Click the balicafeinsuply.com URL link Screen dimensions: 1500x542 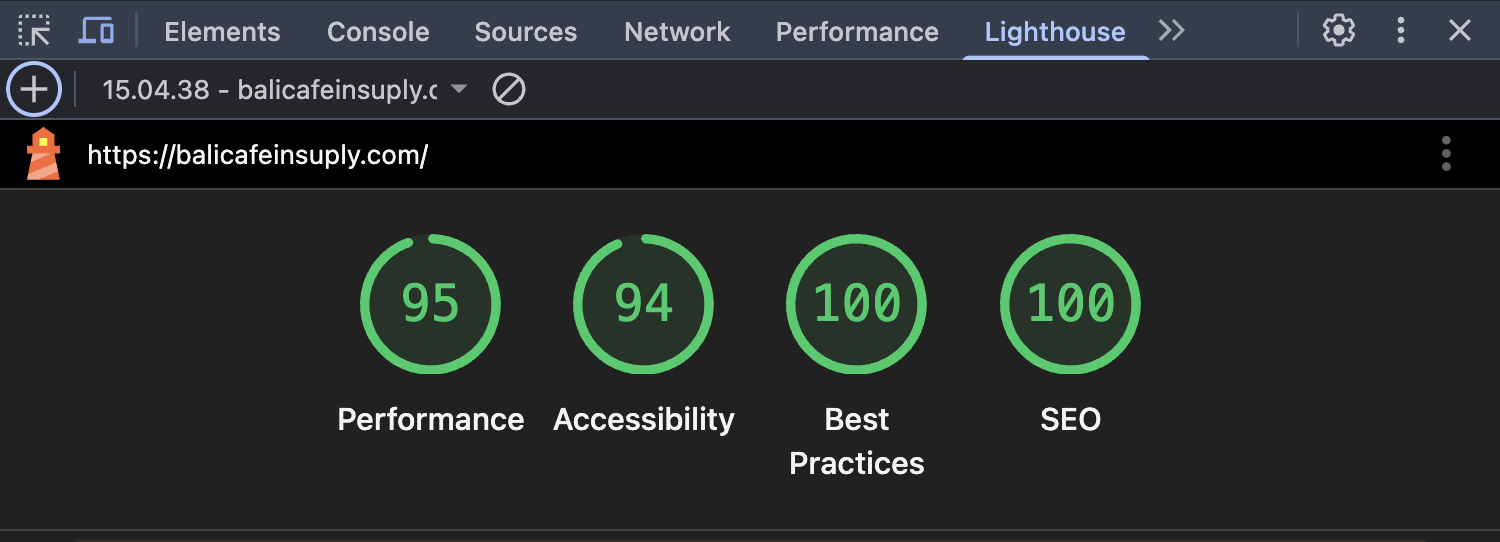pyautogui.click(x=258, y=156)
